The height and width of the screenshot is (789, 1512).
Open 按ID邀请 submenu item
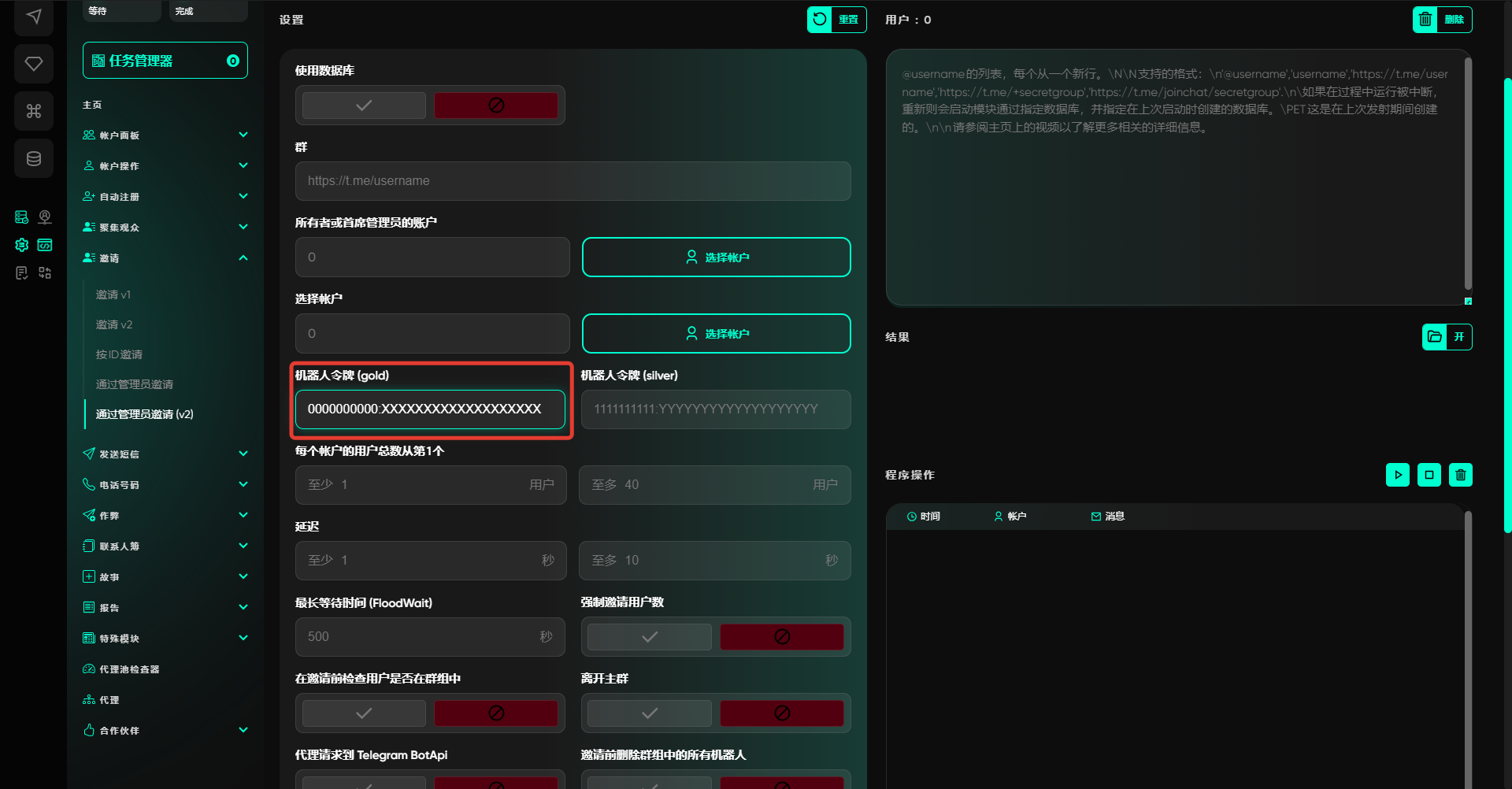(x=119, y=354)
